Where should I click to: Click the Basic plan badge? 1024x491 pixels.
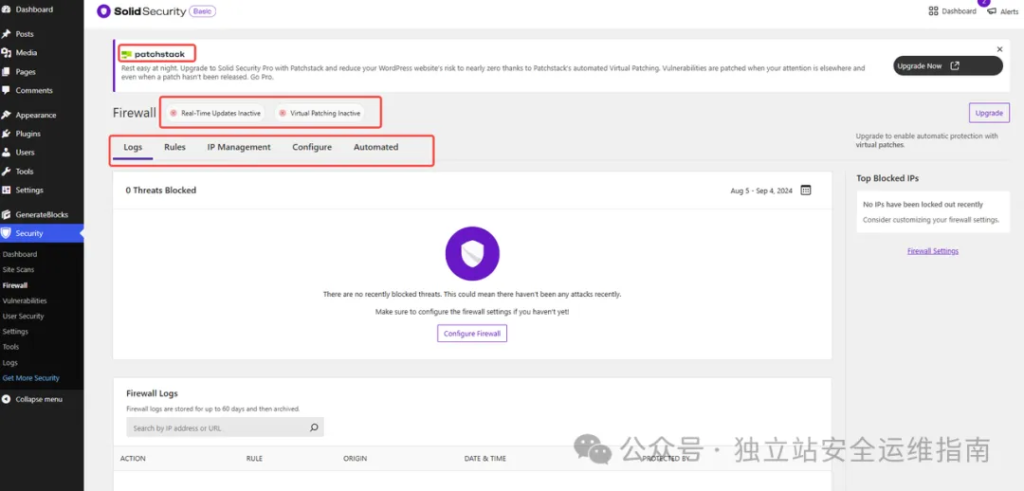pyautogui.click(x=202, y=11)
